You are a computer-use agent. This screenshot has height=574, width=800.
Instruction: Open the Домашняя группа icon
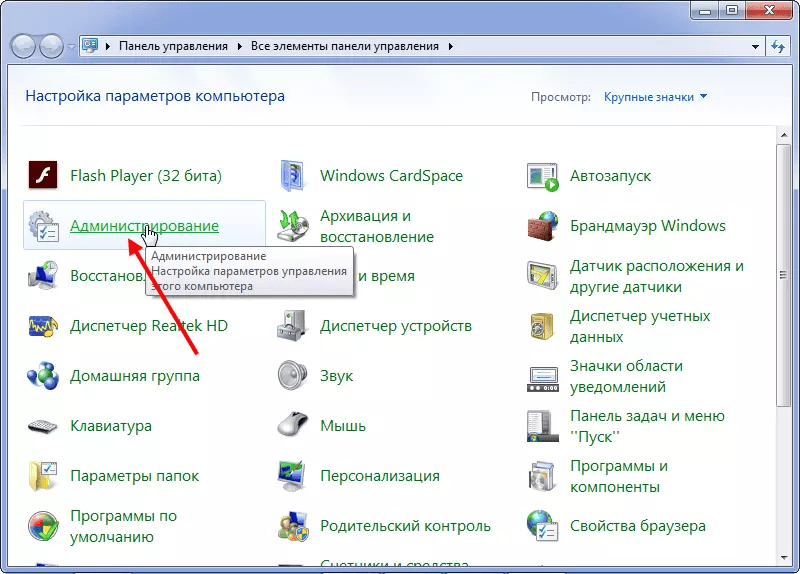(44, 377)
